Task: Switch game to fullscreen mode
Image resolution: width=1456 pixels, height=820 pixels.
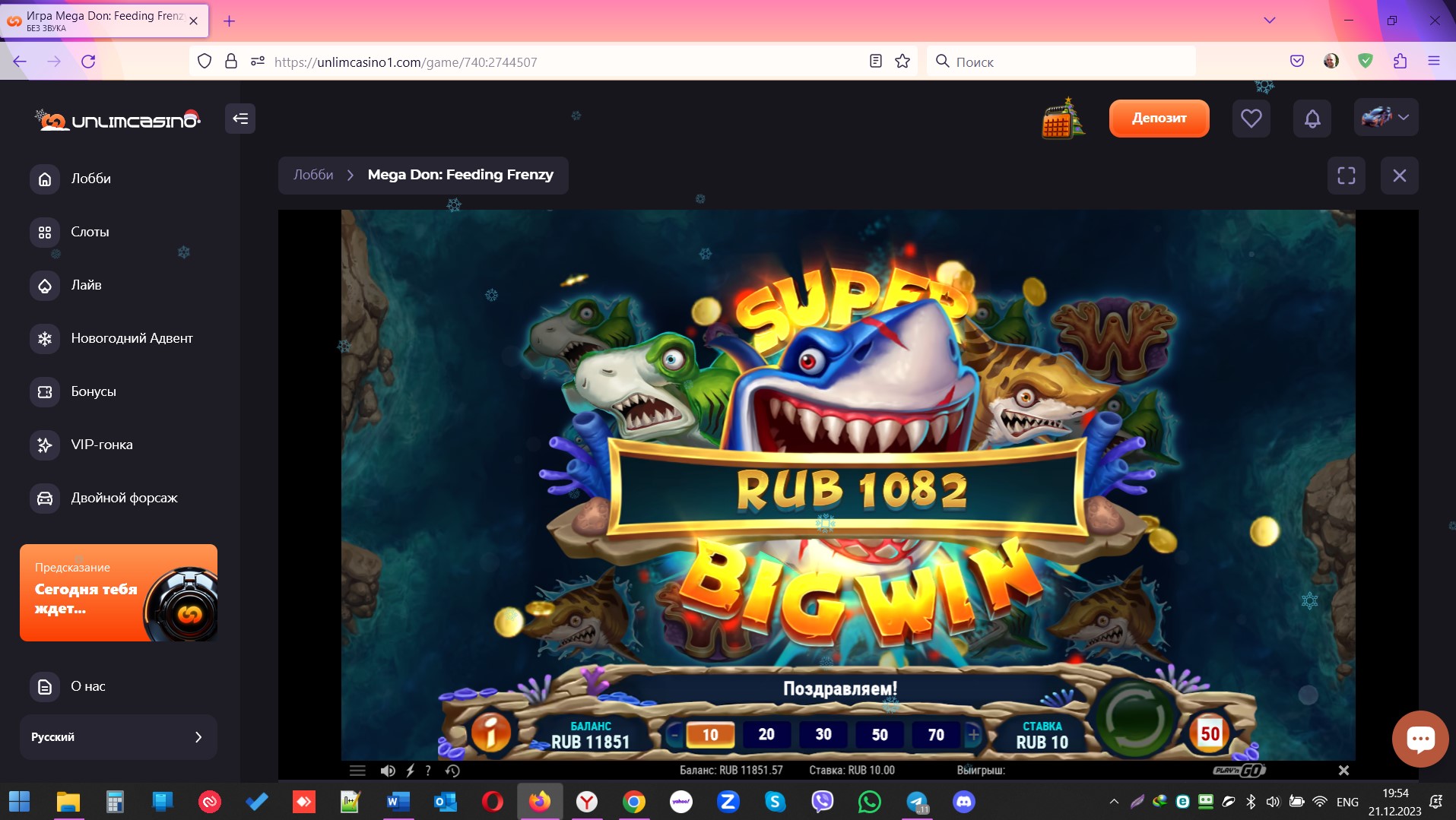Action: pyautogui.click(x=1346, y=176)
